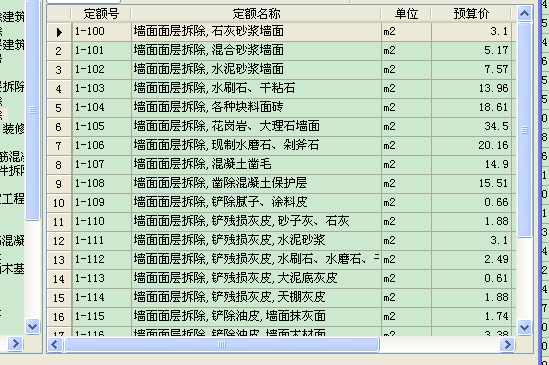Click the table's horizontal scrollbar left arrow

(55, 345)
